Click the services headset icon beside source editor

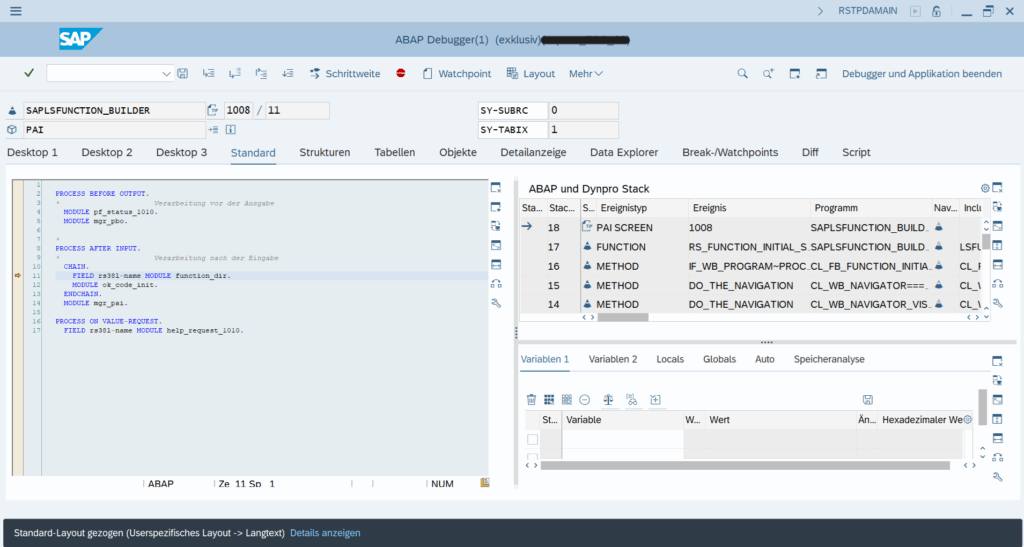496,283
